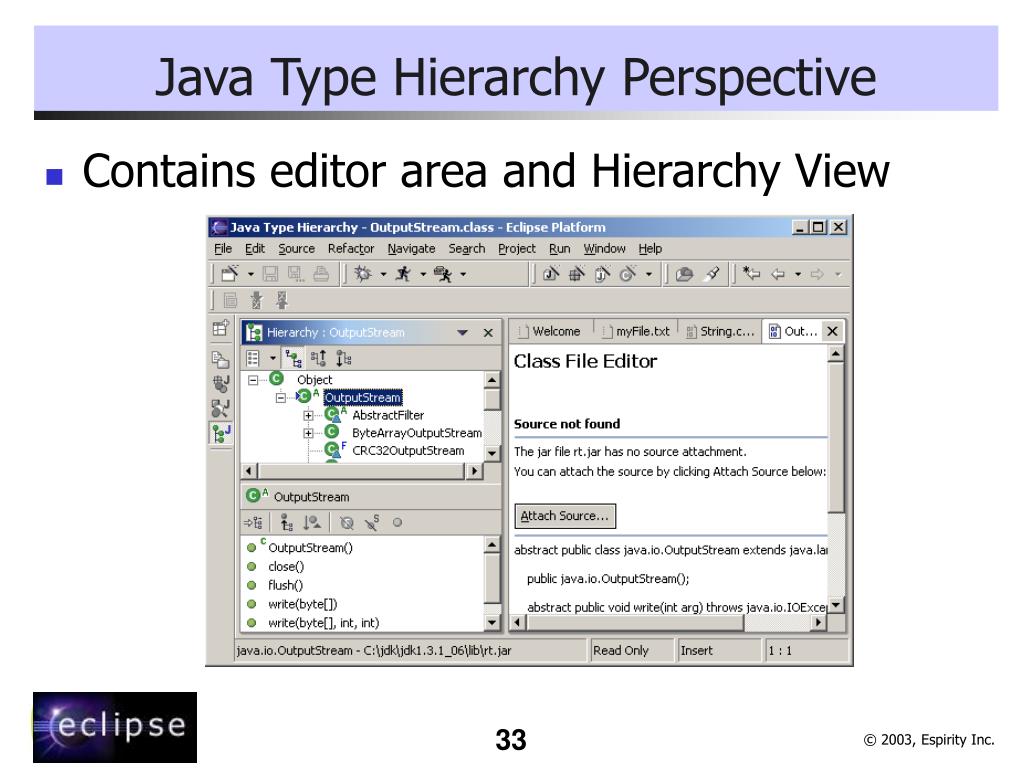Open the External Tools dropdown arrow
The width and height of the screenshot is (1024, 768).
coord(463,274)
